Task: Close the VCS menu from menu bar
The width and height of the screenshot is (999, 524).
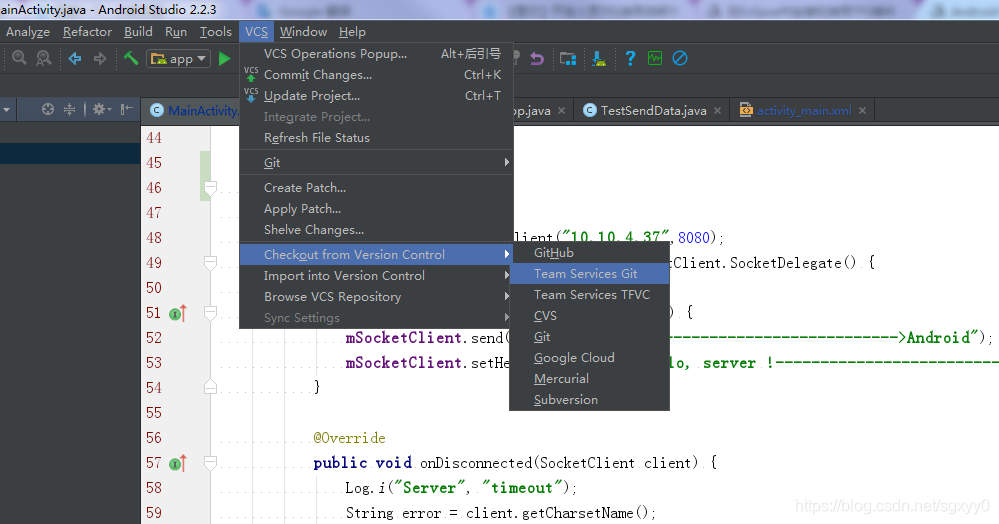Action: point(256,32)
